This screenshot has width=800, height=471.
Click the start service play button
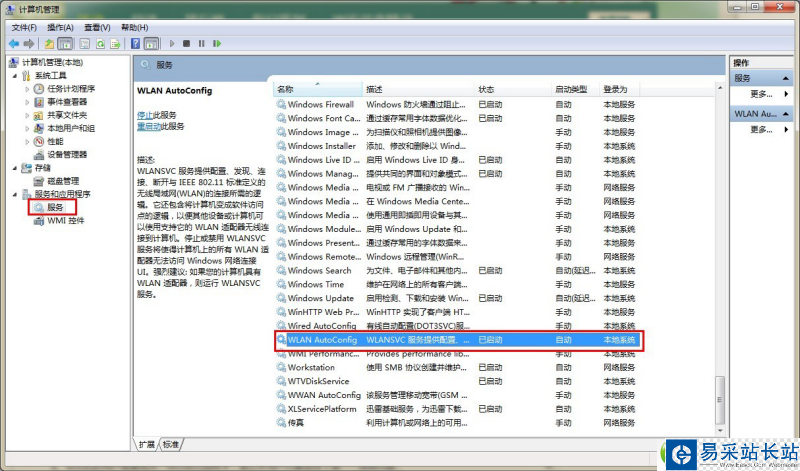tap(172, 44)
